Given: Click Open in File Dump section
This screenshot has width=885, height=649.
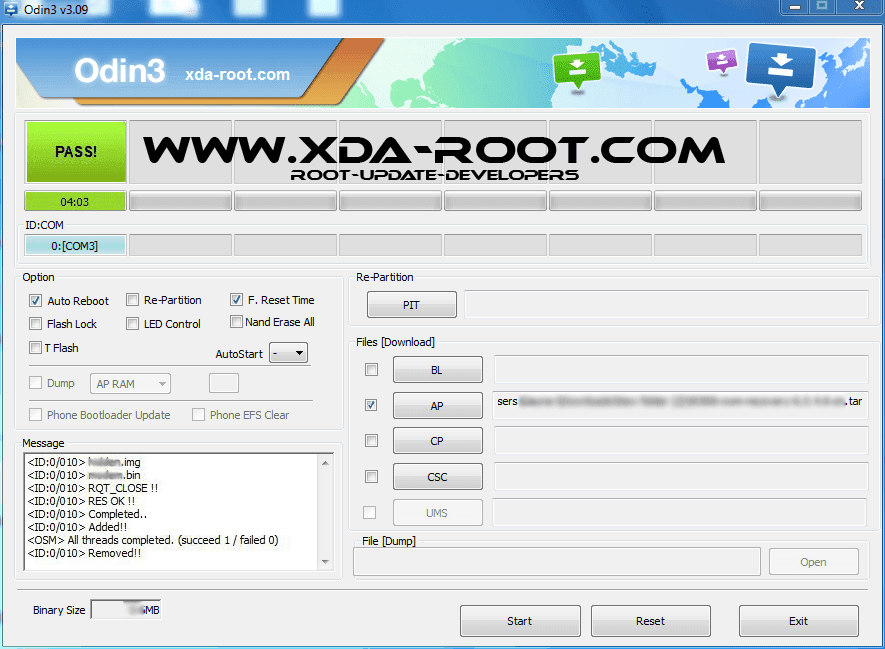Looking at the screenshot, I should [813, 562].
